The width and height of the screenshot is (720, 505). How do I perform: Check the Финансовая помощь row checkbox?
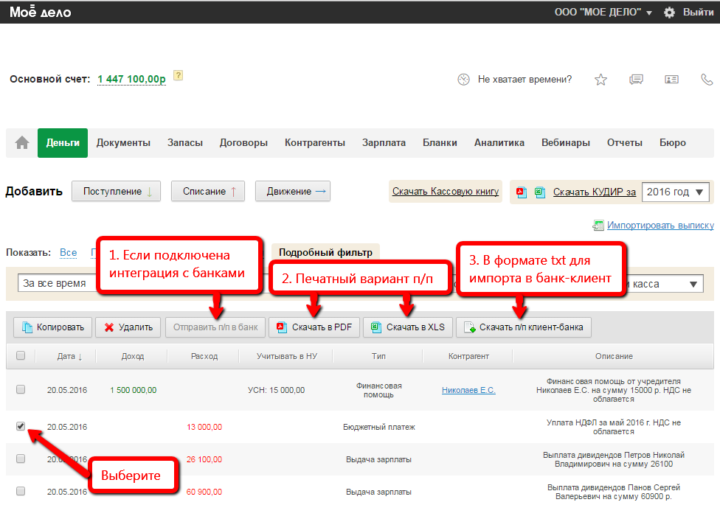pos(21,390)
